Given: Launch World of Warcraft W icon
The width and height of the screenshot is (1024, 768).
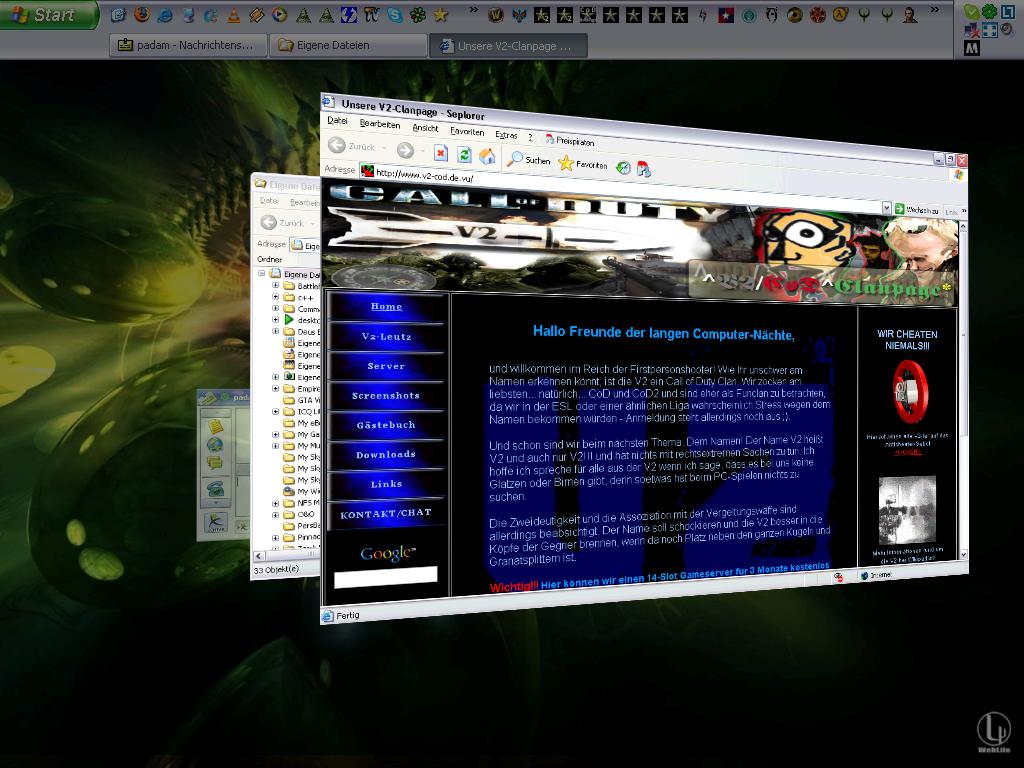Looking at the screenshot, I should coord(496,14).
